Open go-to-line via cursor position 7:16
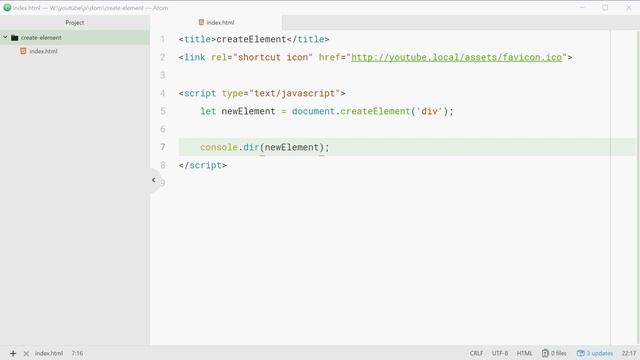 tap(78, 353)
